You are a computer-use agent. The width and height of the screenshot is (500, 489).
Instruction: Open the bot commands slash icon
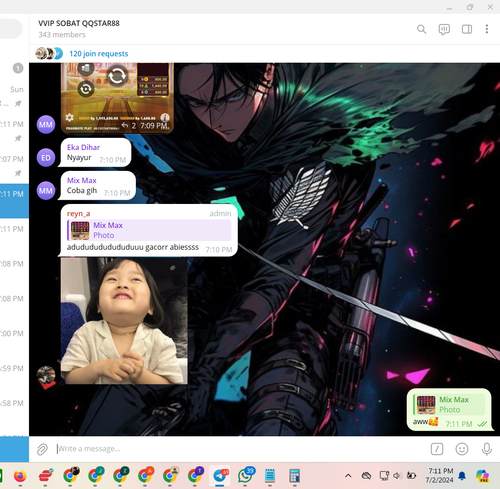(437, 449)
